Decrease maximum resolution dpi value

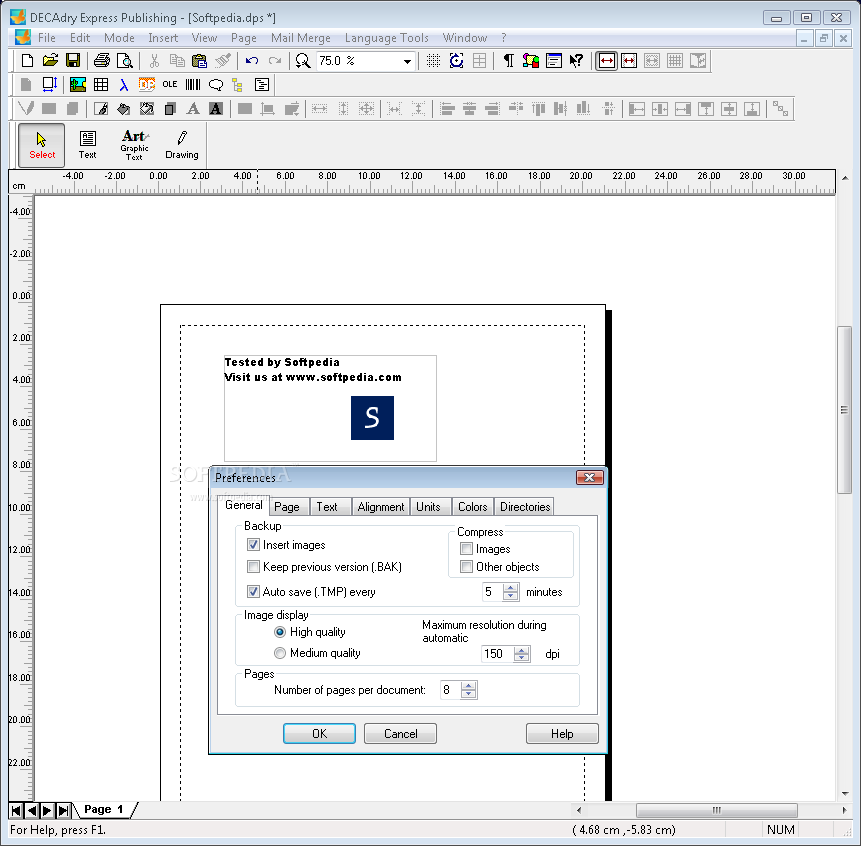[x=522, y=658]
